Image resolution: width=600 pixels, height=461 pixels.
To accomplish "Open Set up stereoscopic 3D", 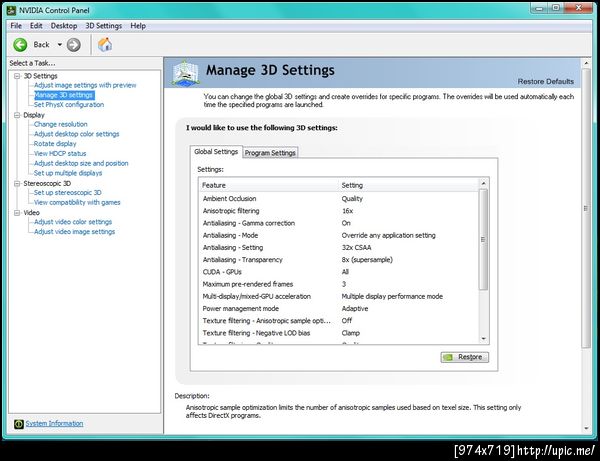I will point(68,193).
